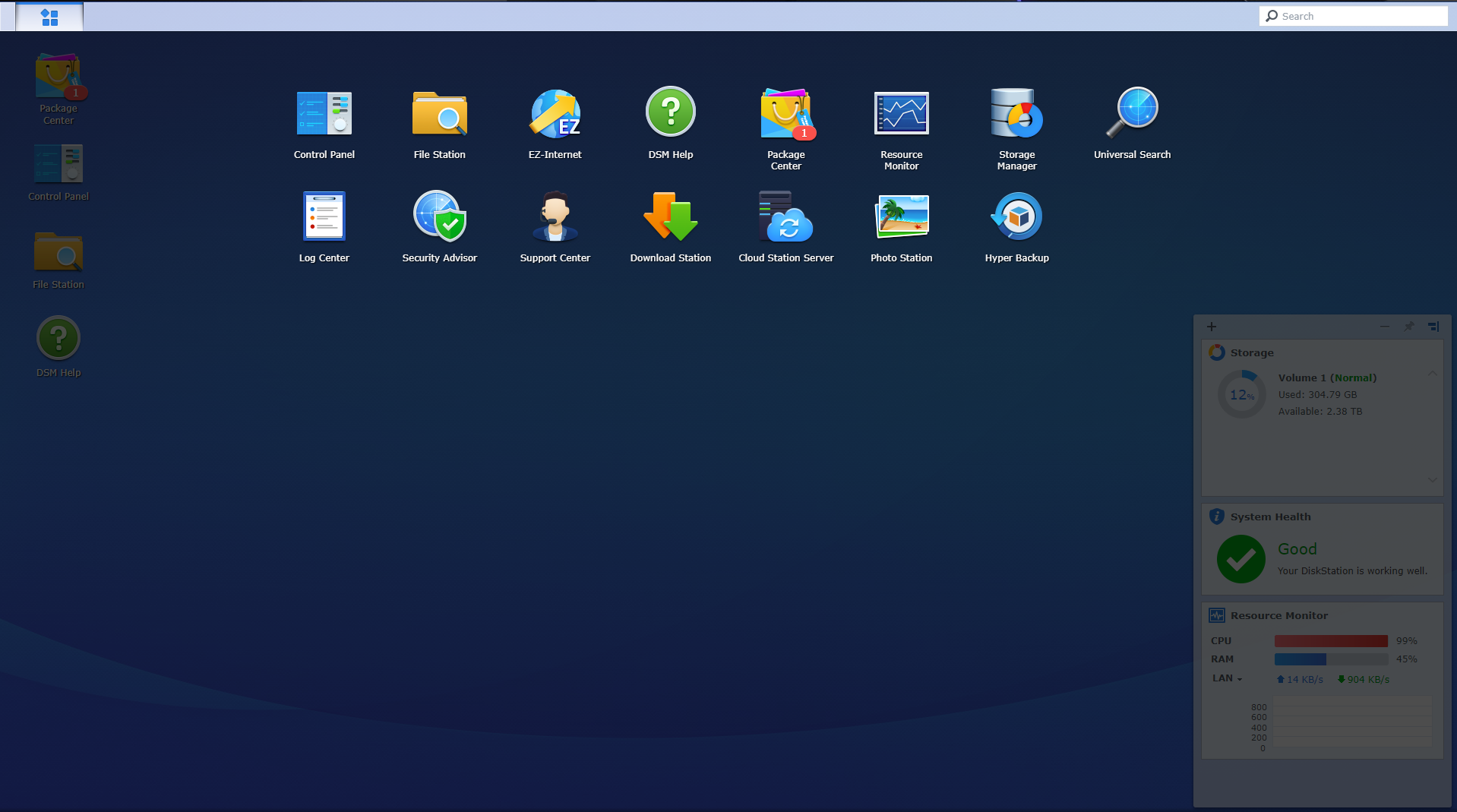Screen dimensions: 1457x812
Task: Click the 'Available: 2.38 TB' text
Action: pyautogui.click(x=1320, y=411)
